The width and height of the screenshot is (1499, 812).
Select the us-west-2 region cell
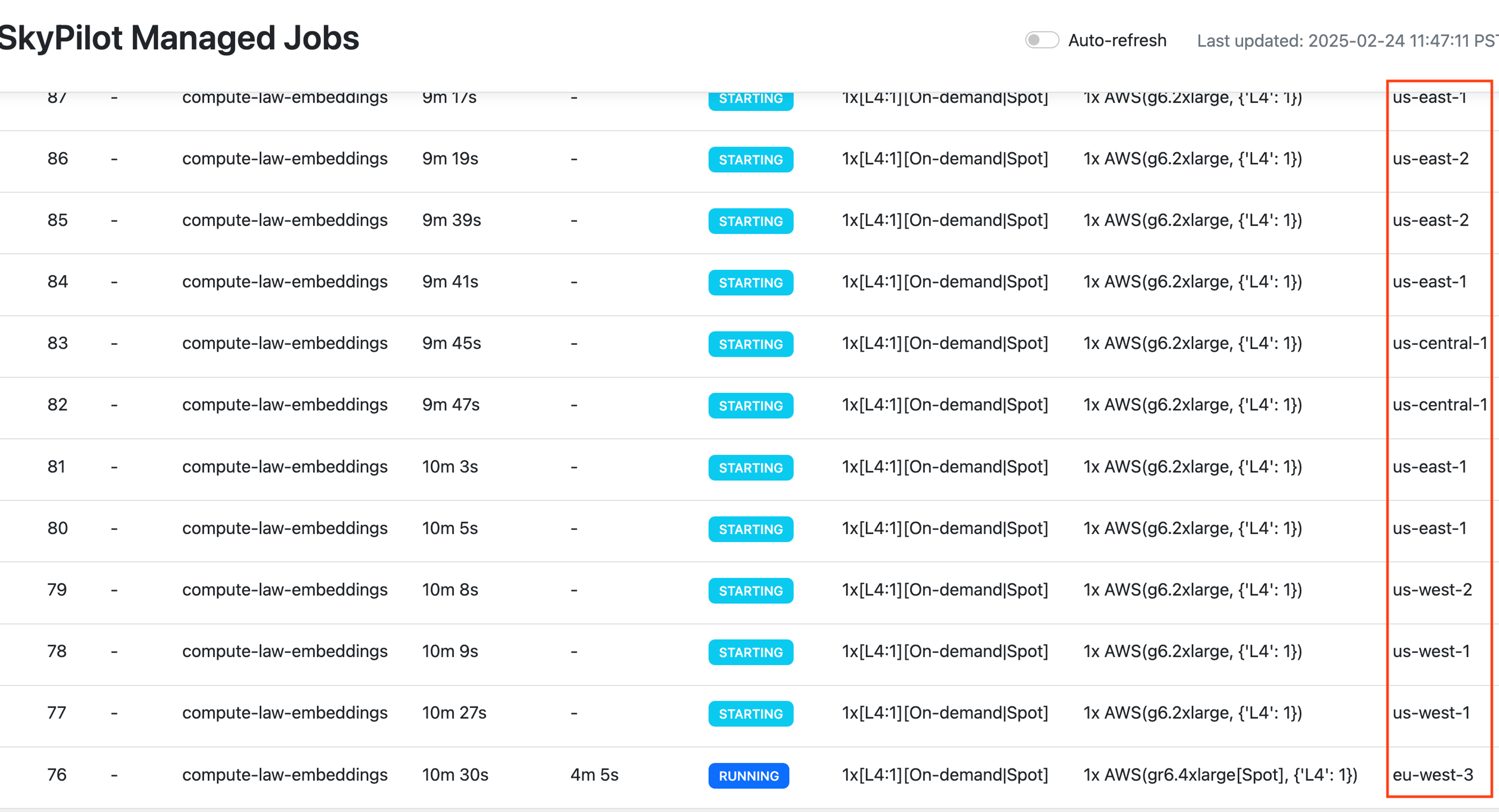pos(1432,590)
